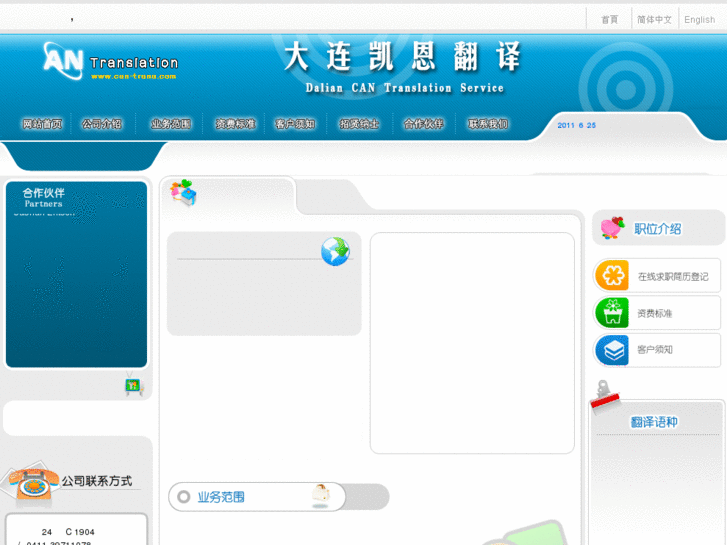Click the red binder clip icon
Image resolution: width=727 pixels, height=545 pixels.
[604, 394]
